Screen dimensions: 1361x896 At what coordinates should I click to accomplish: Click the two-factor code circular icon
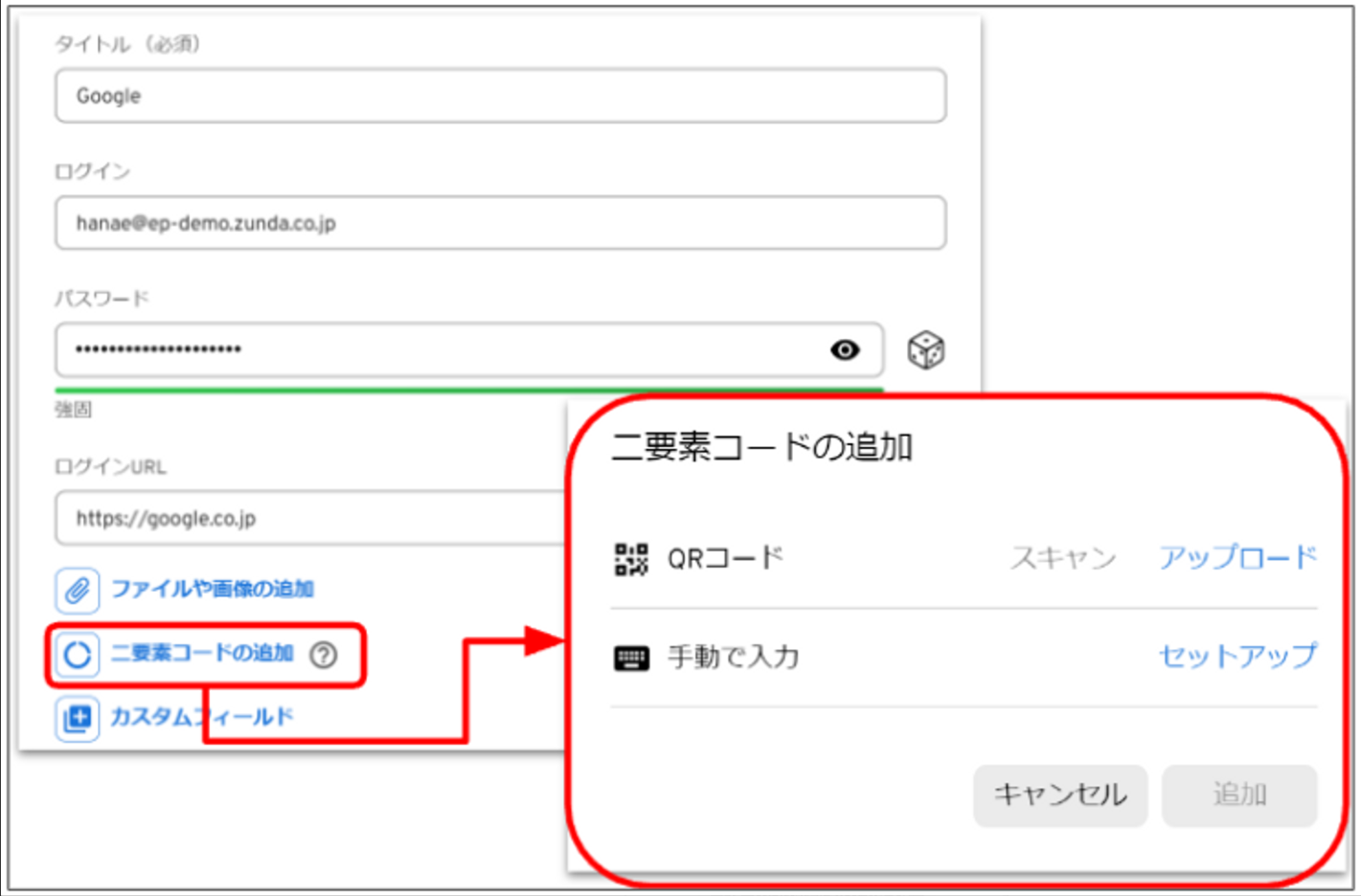pos(77,655)
